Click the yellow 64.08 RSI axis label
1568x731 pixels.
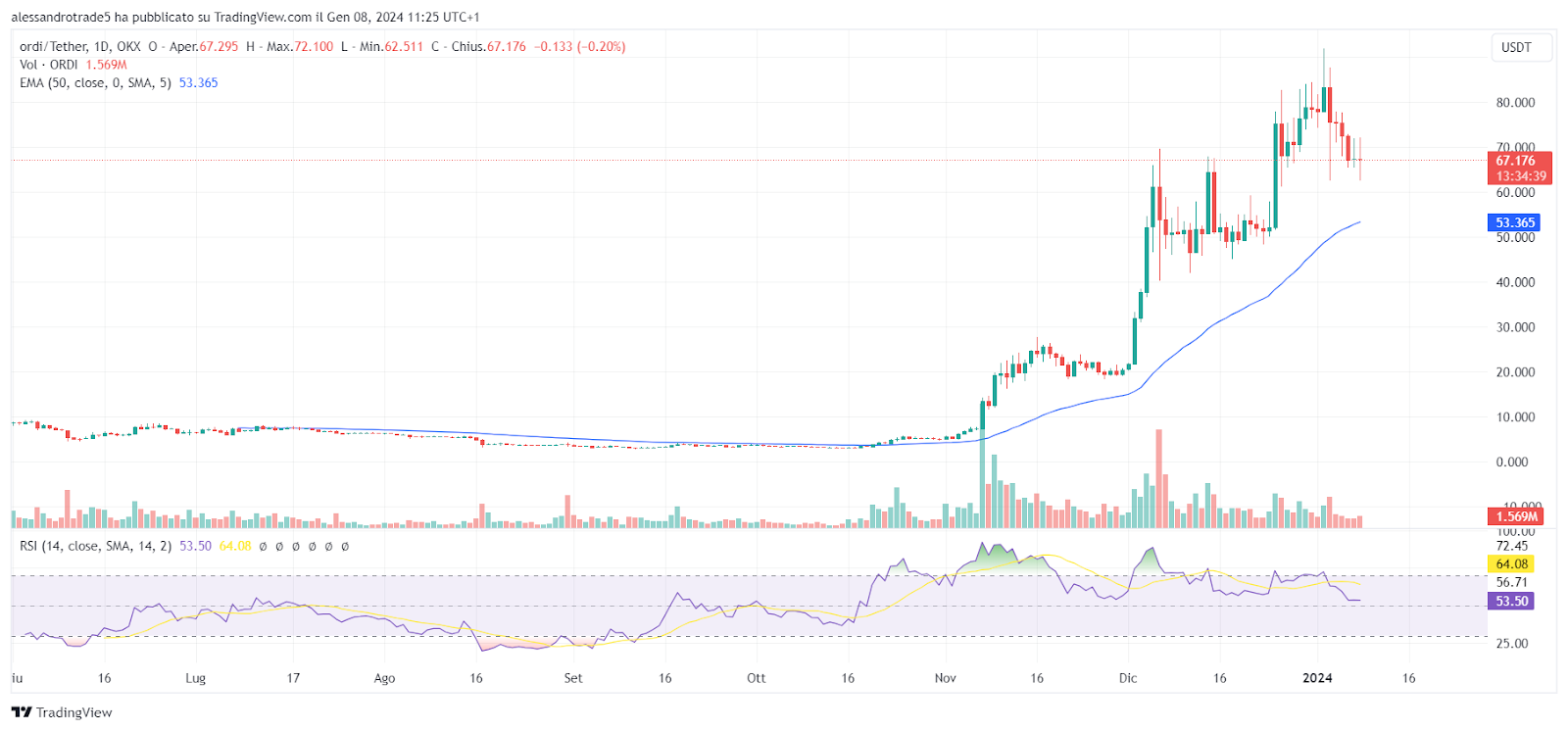coord(1511,563)
